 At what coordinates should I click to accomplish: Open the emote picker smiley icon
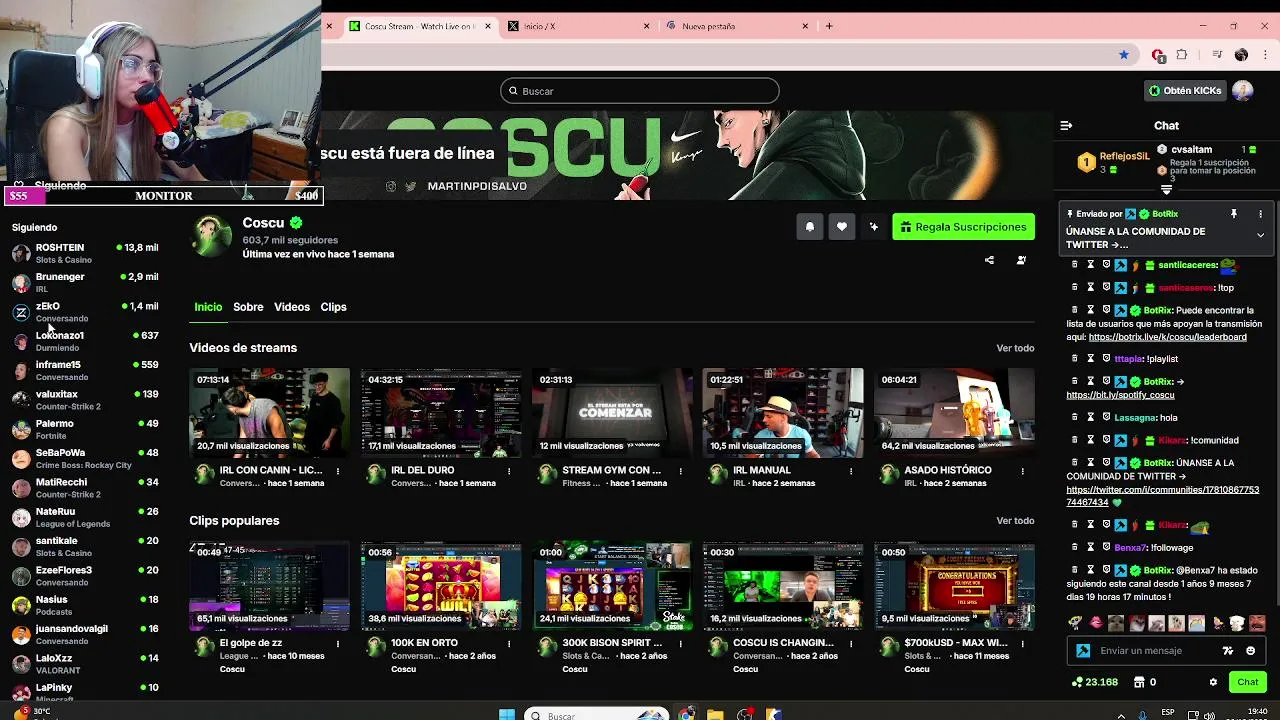pyautogui.click(x=1250, y=651)
